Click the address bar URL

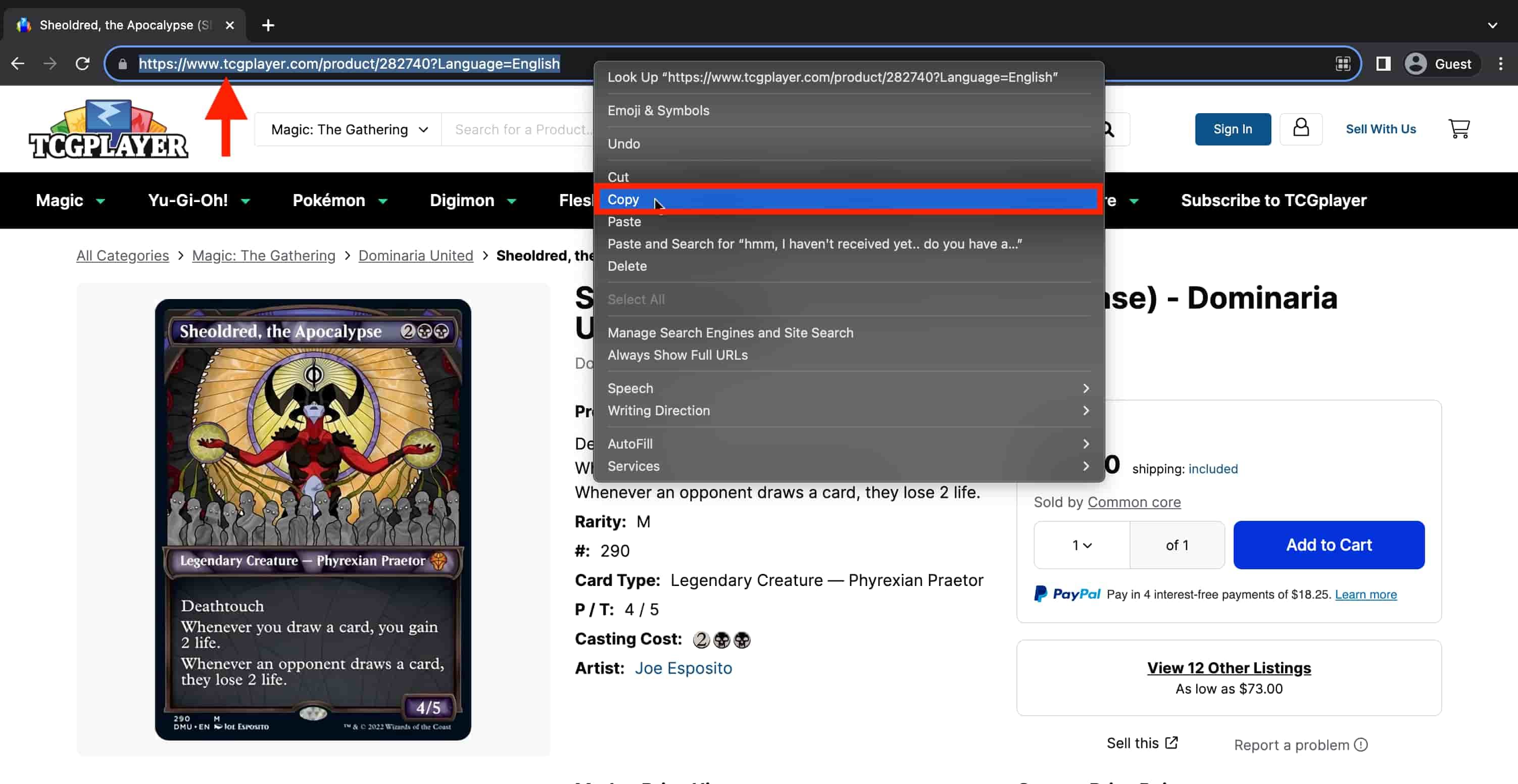(x=349, y=64)
